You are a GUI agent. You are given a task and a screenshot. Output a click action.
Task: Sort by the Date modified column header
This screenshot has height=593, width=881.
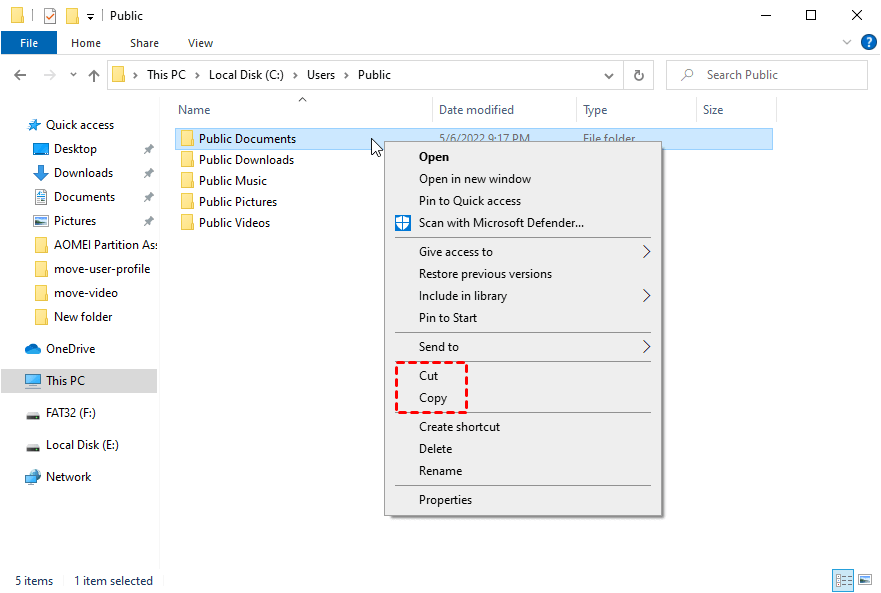point(476,110)
